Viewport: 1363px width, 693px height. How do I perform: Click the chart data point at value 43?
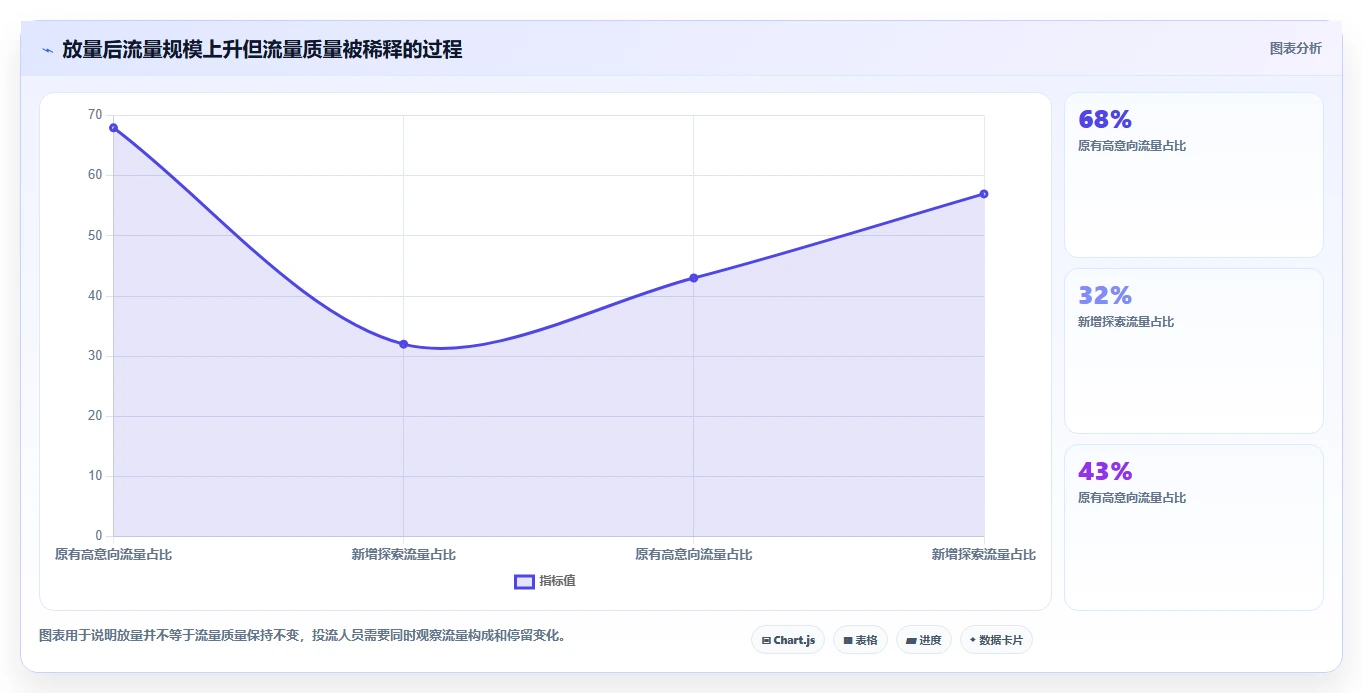[x=693, y=278]
